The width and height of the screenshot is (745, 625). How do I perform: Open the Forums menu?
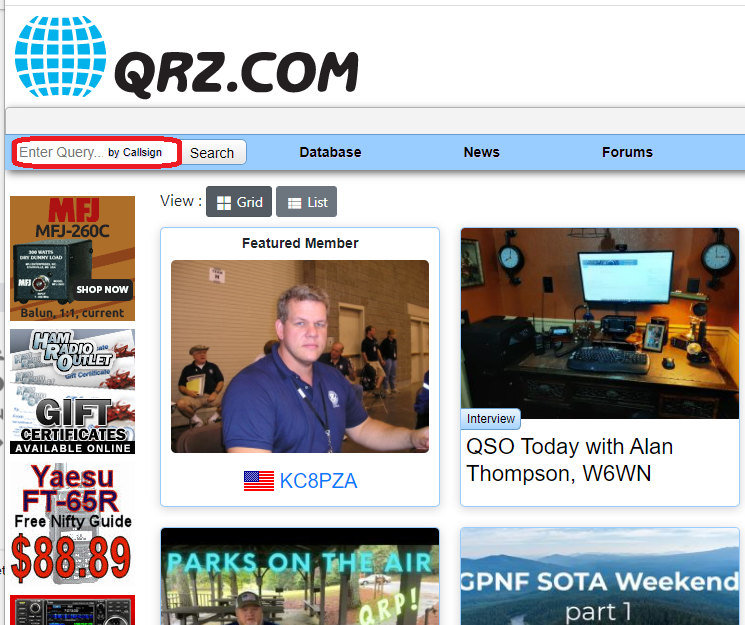coord(627,152)
